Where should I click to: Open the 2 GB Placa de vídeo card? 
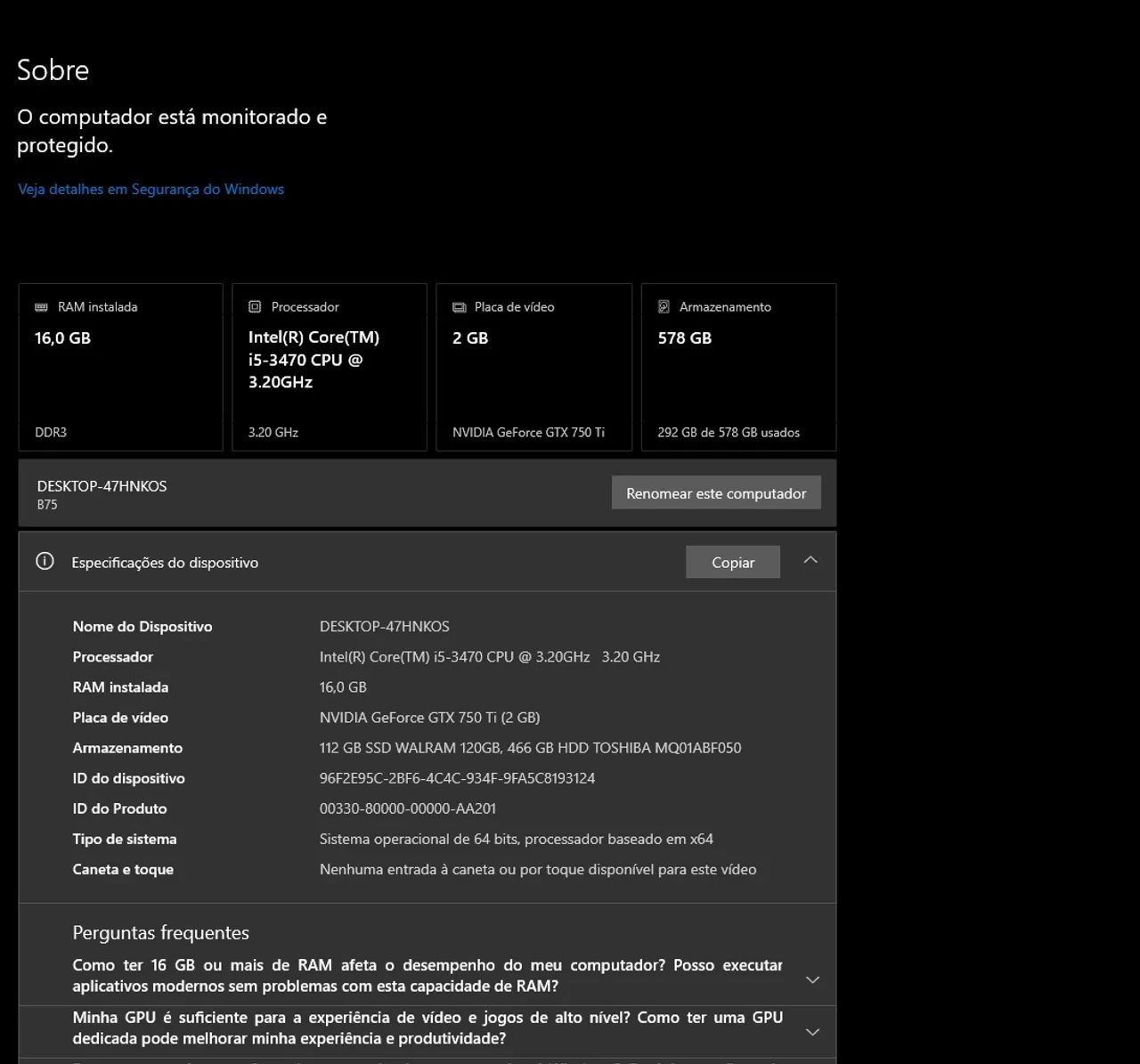click(x=534, y=367)
